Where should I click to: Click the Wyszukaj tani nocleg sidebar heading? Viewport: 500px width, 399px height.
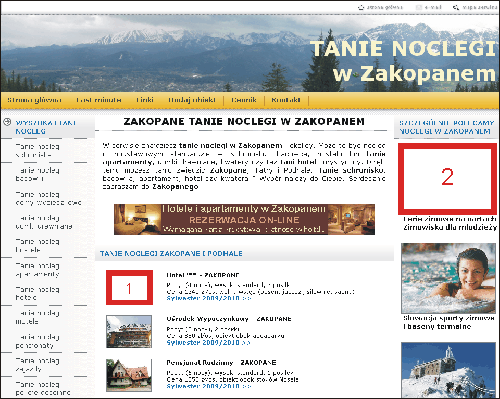coord(46,127)
